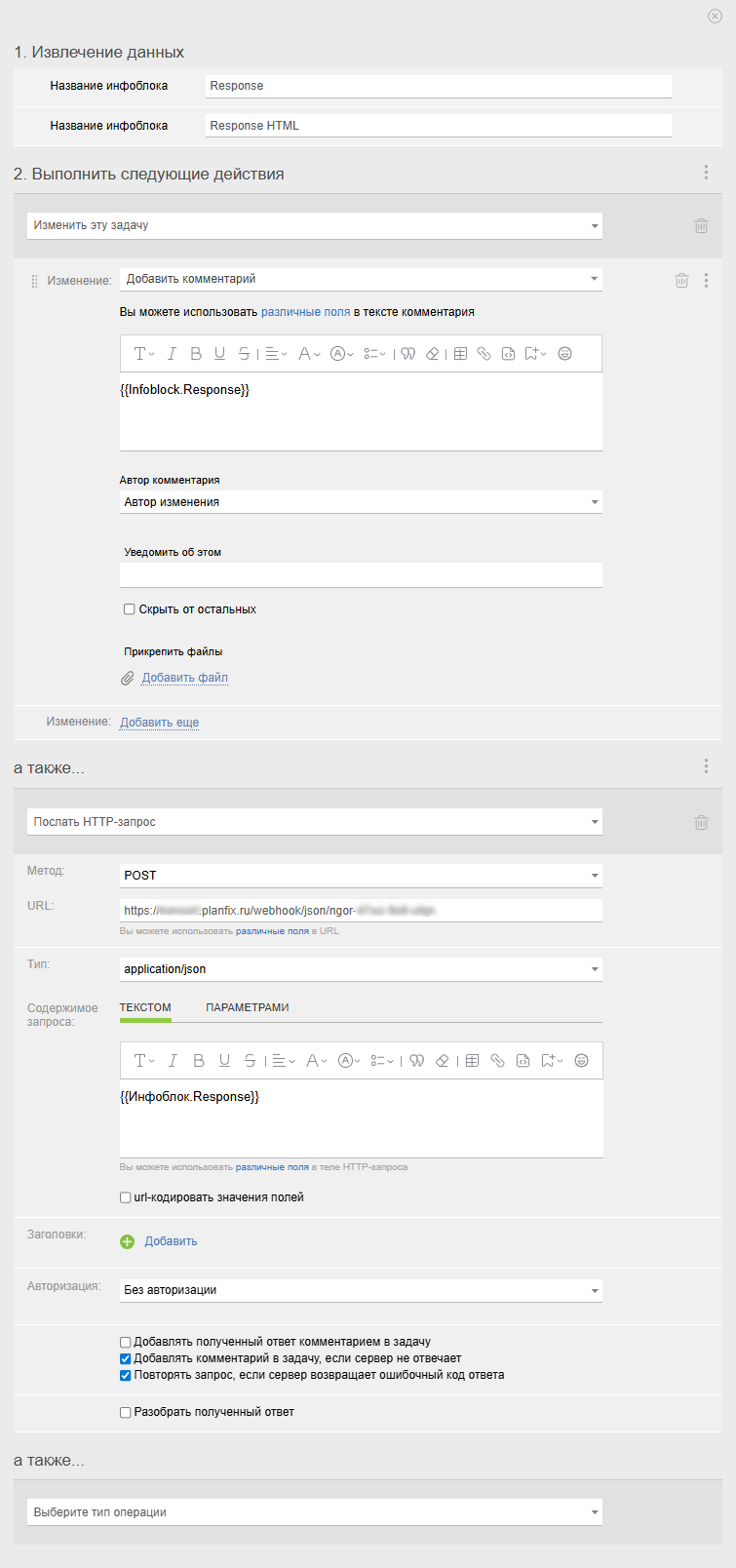The height and width of the screenshot is (1568, 736).
Task: Click the table icon in the comment editor
Action: pyautogui.click(x=461, y=354)
